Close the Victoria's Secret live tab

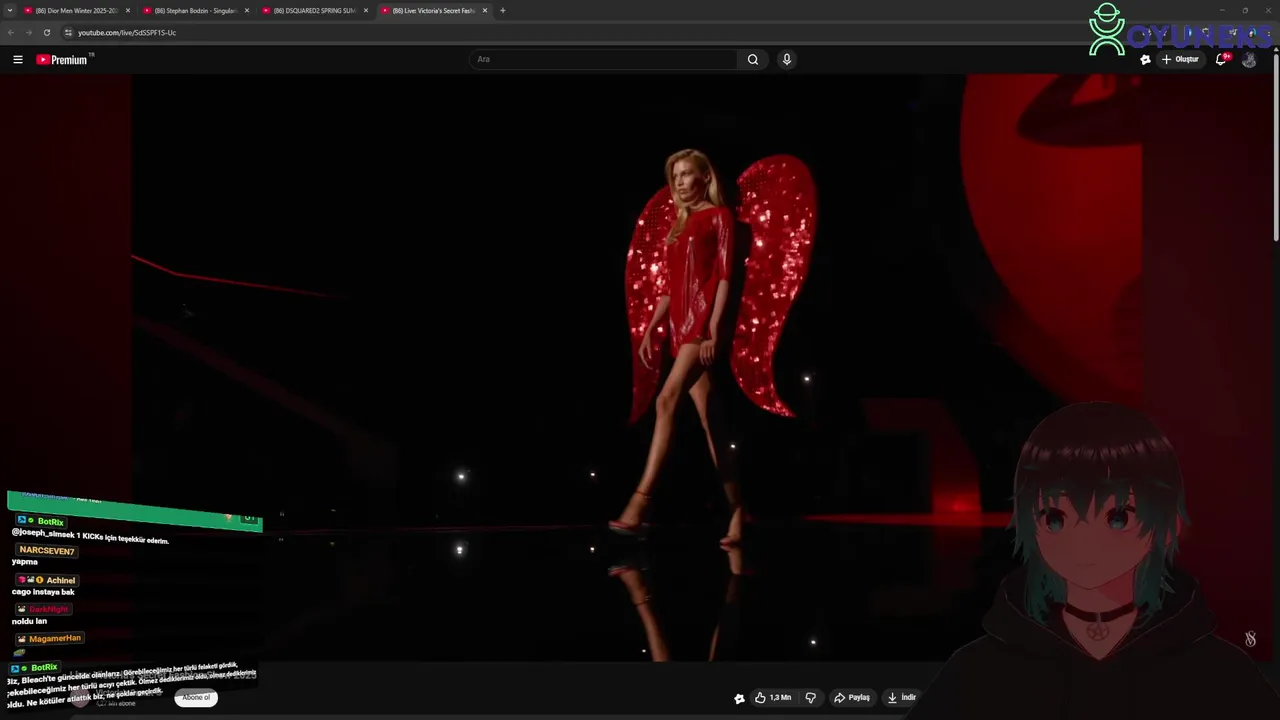click(485, 11)
